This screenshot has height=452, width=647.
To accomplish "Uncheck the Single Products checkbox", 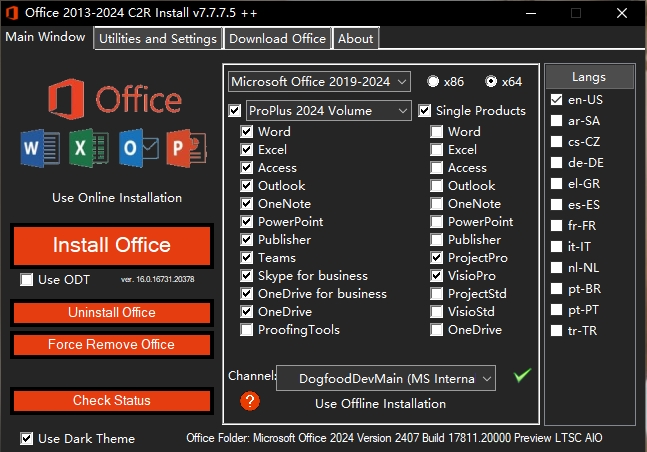I will (425, 111).
